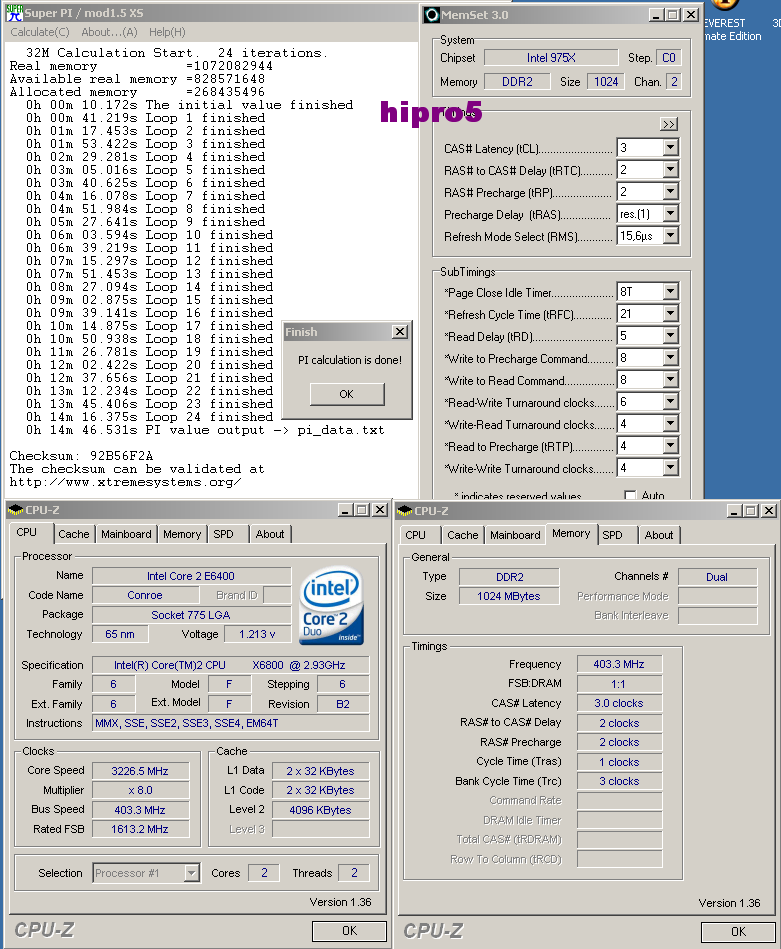Click the http://www.xtremesystems.org/ text
The width and height of the screenshot is (781, 949).
[125, 482]
